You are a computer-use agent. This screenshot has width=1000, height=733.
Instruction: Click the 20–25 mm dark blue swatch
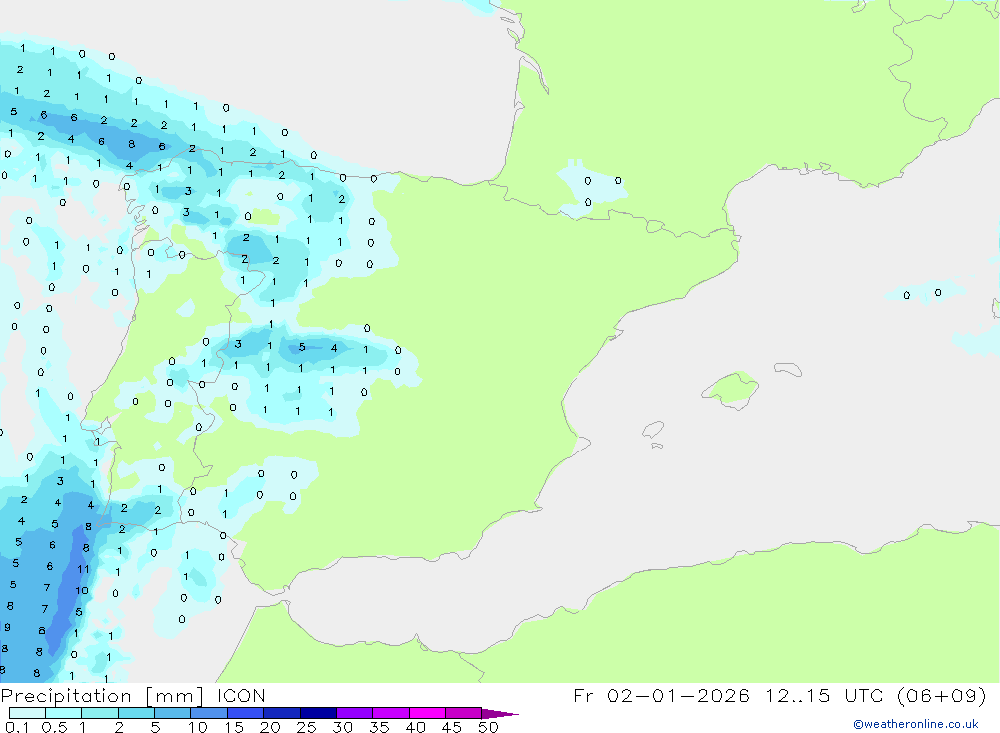[x=282, y=713]
